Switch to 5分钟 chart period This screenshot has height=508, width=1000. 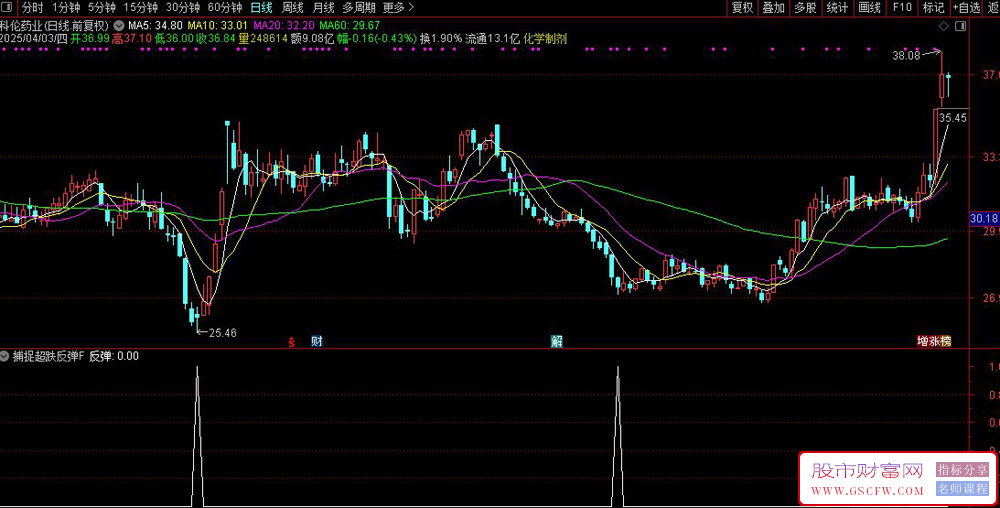tap(101, 8)
